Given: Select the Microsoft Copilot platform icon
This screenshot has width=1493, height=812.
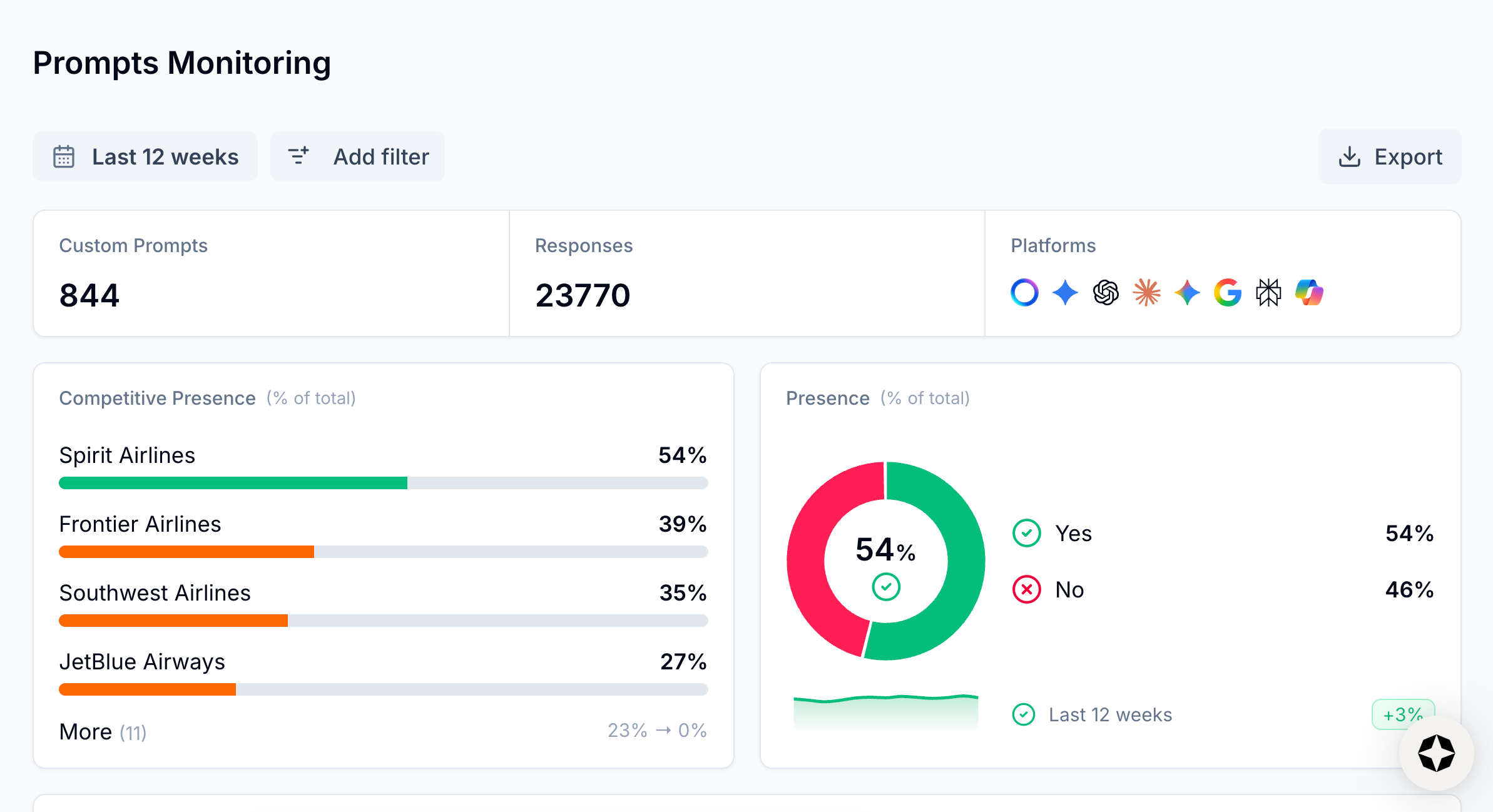Looking at the screenshot, I should tap(1309, 292).
